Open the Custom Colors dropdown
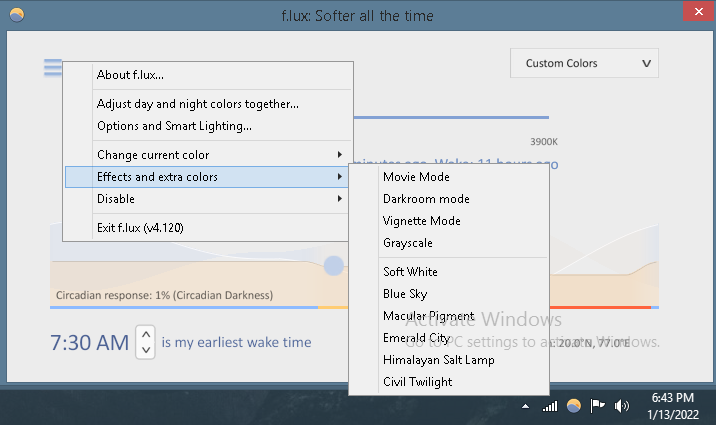This screenshot has width=716, height=425. [584, 63]
